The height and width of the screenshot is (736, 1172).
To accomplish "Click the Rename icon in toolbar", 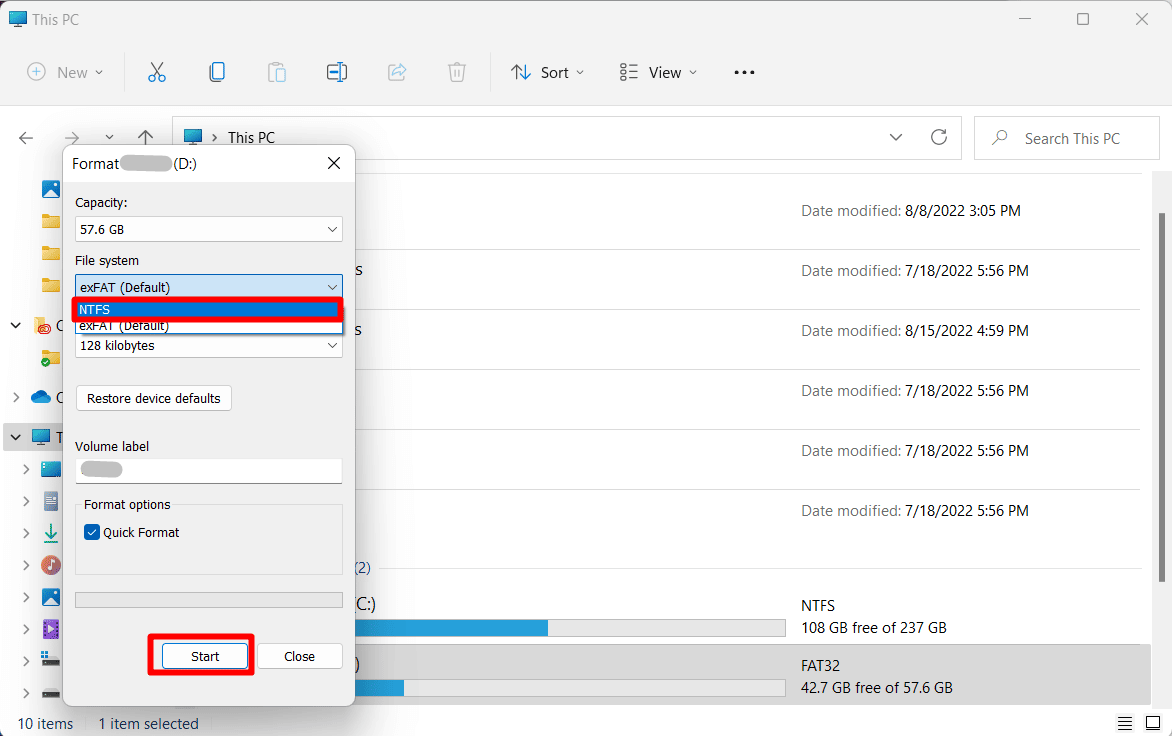I will (x=337, y=72).
